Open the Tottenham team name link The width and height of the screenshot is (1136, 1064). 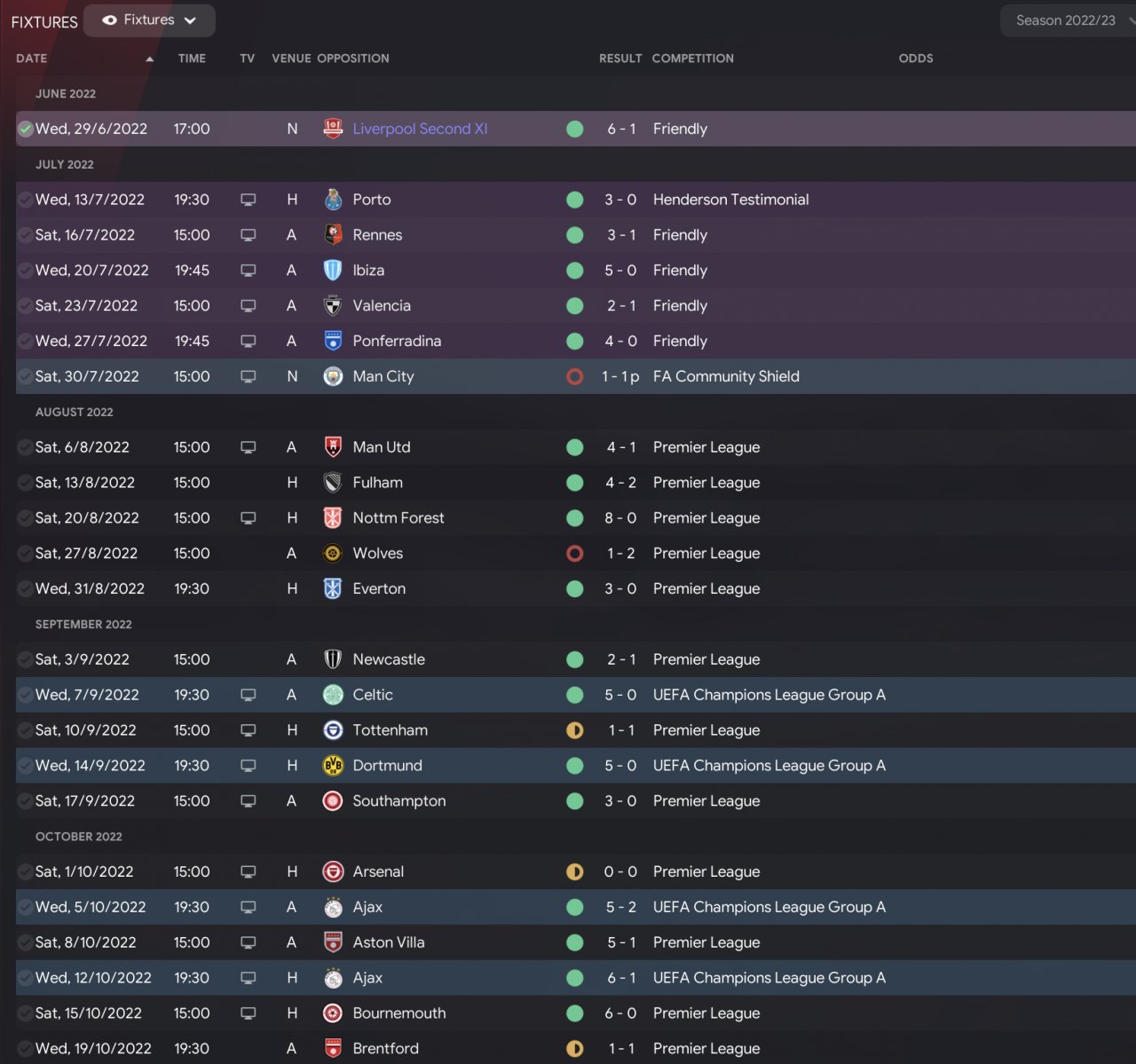point(390,730)
